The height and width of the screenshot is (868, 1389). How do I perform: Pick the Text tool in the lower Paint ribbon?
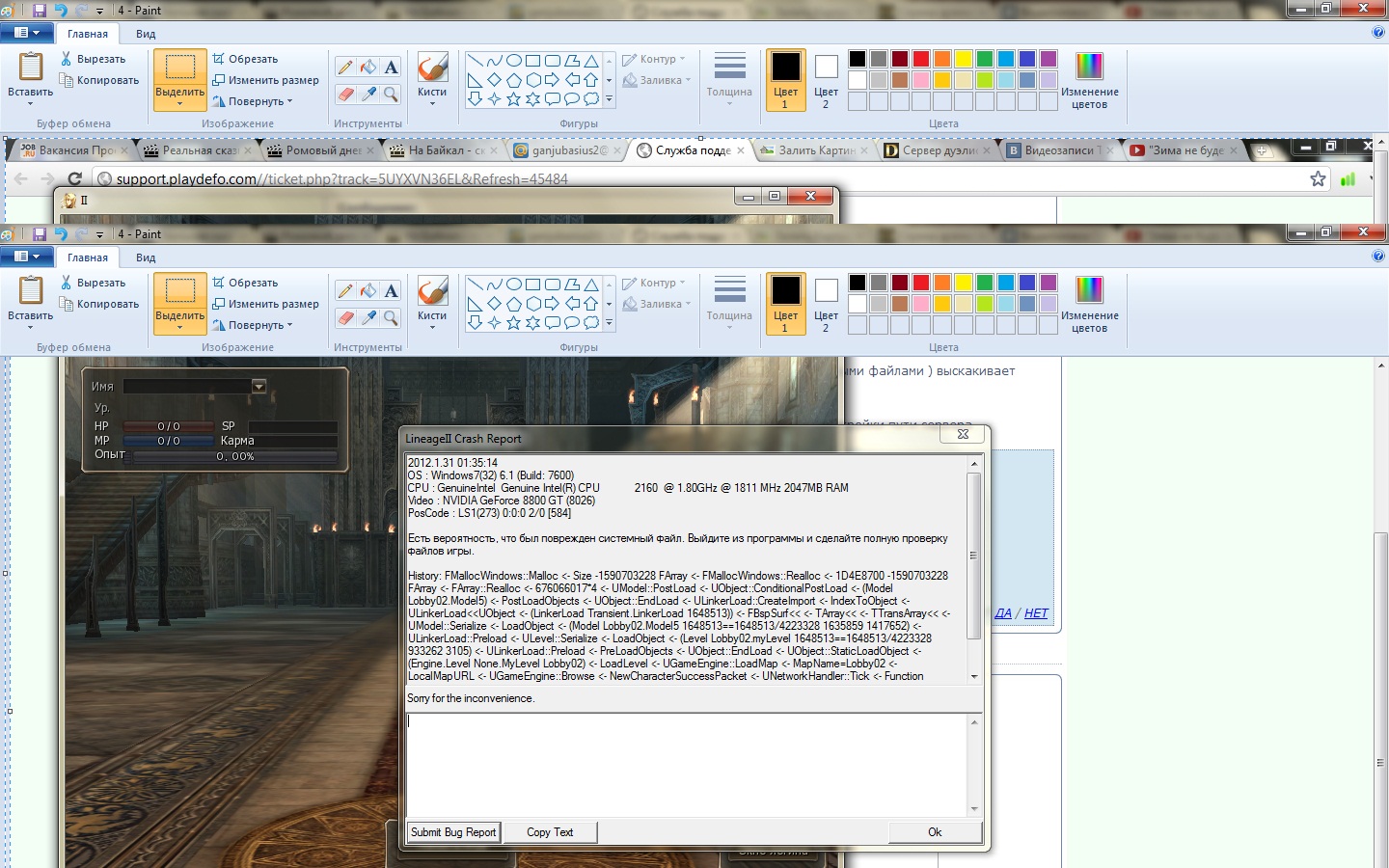tap(391, 291)
